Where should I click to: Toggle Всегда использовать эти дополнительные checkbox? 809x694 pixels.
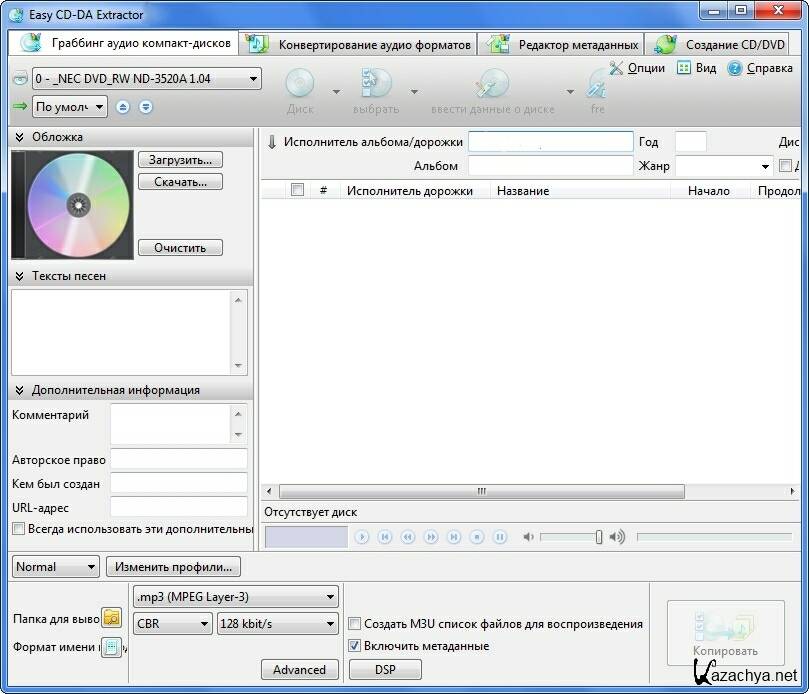[18, 529]
